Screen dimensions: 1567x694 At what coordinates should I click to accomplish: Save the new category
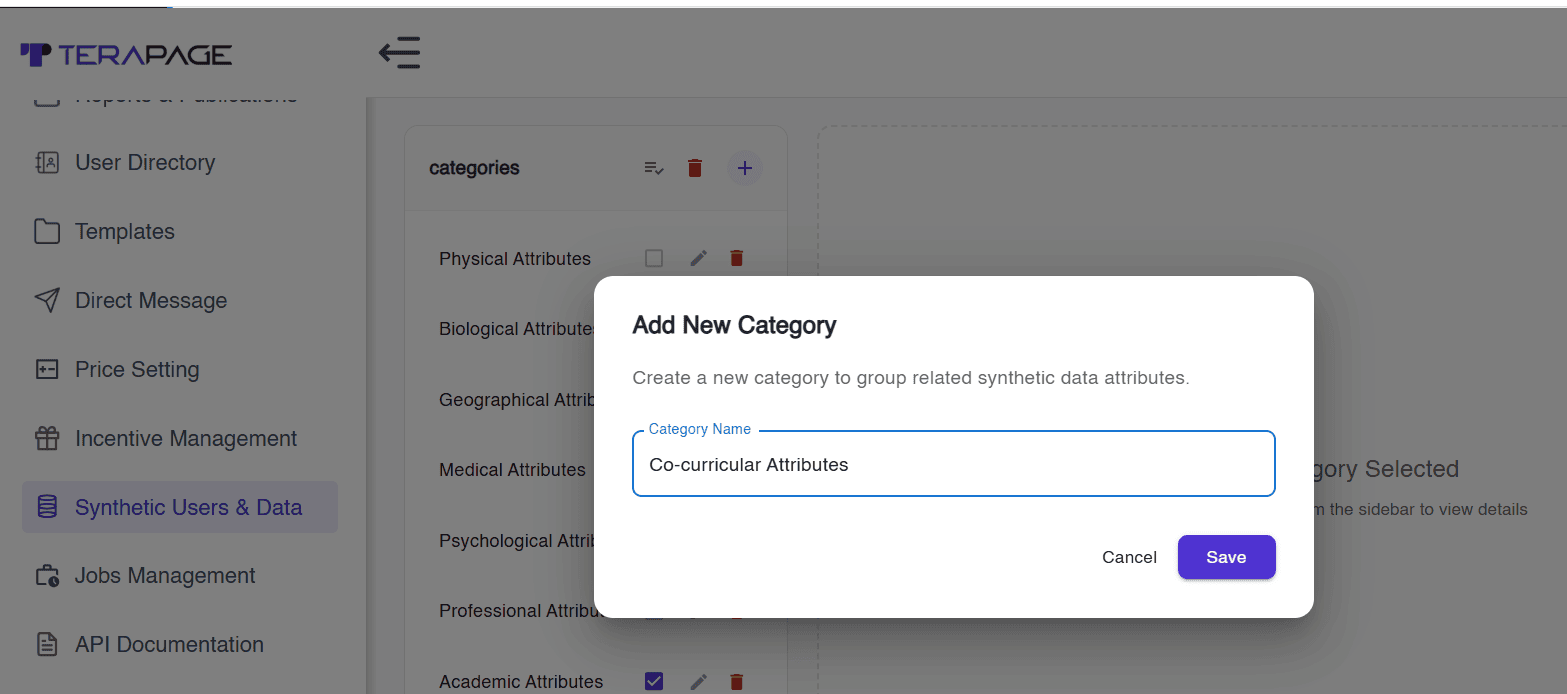[1226, 557]
